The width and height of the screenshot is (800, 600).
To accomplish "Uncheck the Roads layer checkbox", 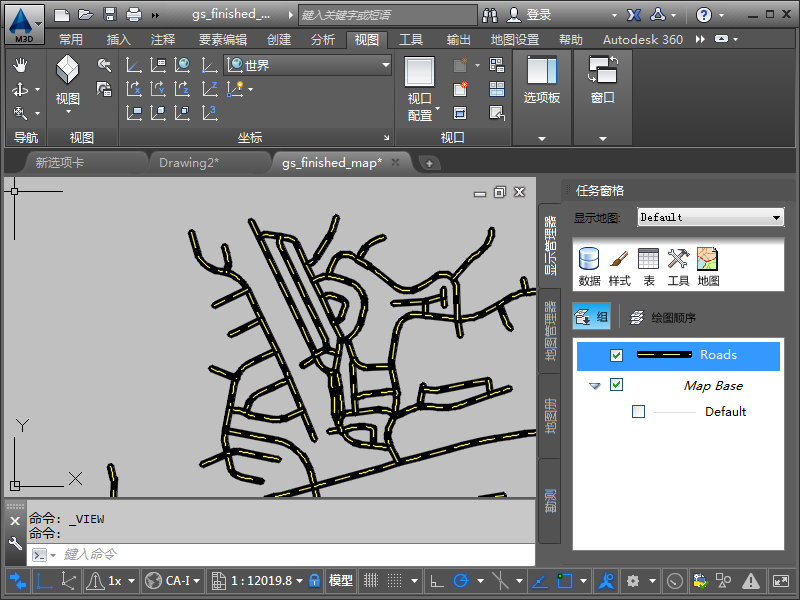I will click(616, 355).
